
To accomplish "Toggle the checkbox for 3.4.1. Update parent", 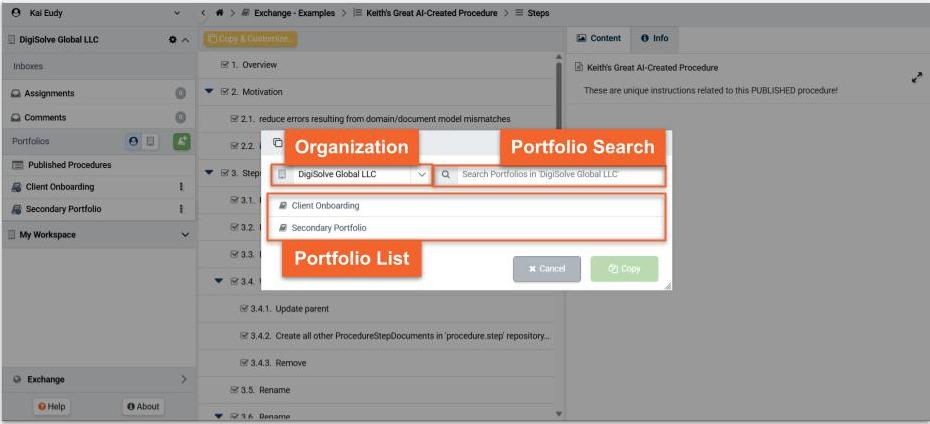I will [244, 309].
